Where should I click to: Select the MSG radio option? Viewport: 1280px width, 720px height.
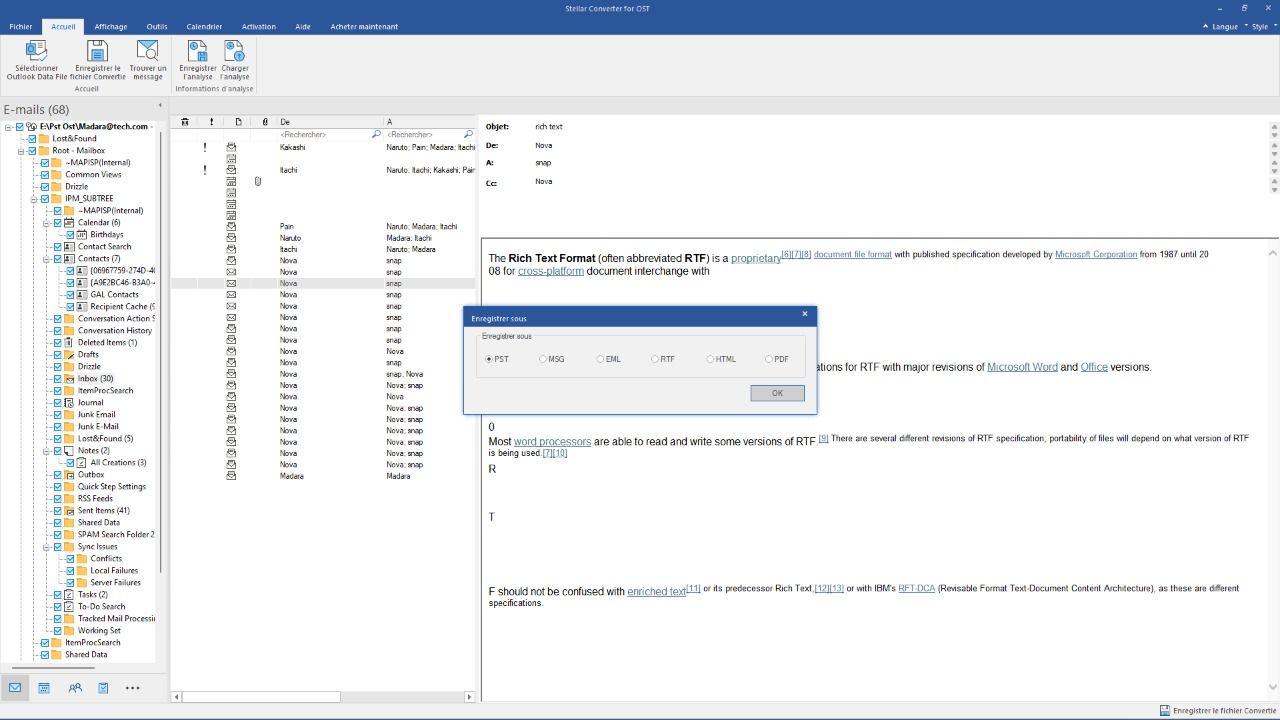pyautogui.click(x=543, y=359)
